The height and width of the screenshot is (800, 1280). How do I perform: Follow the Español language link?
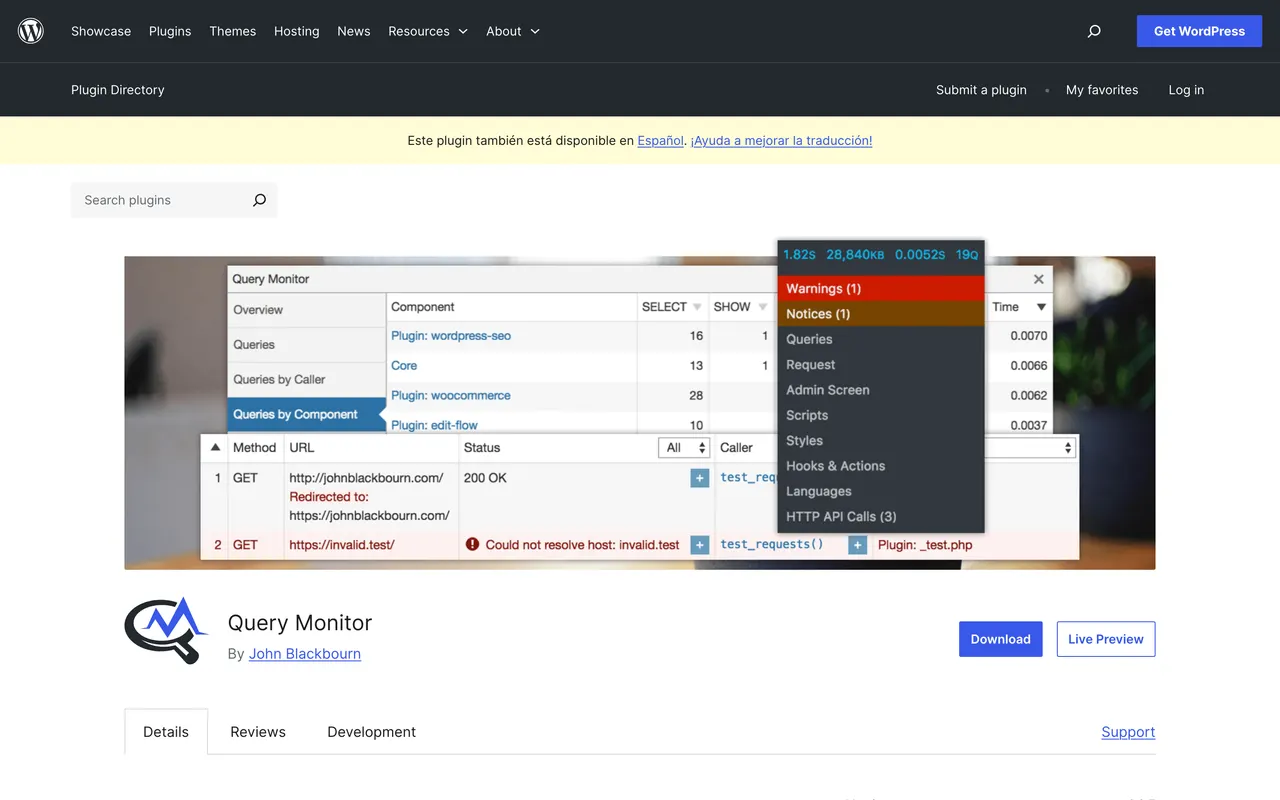[661, 141]
